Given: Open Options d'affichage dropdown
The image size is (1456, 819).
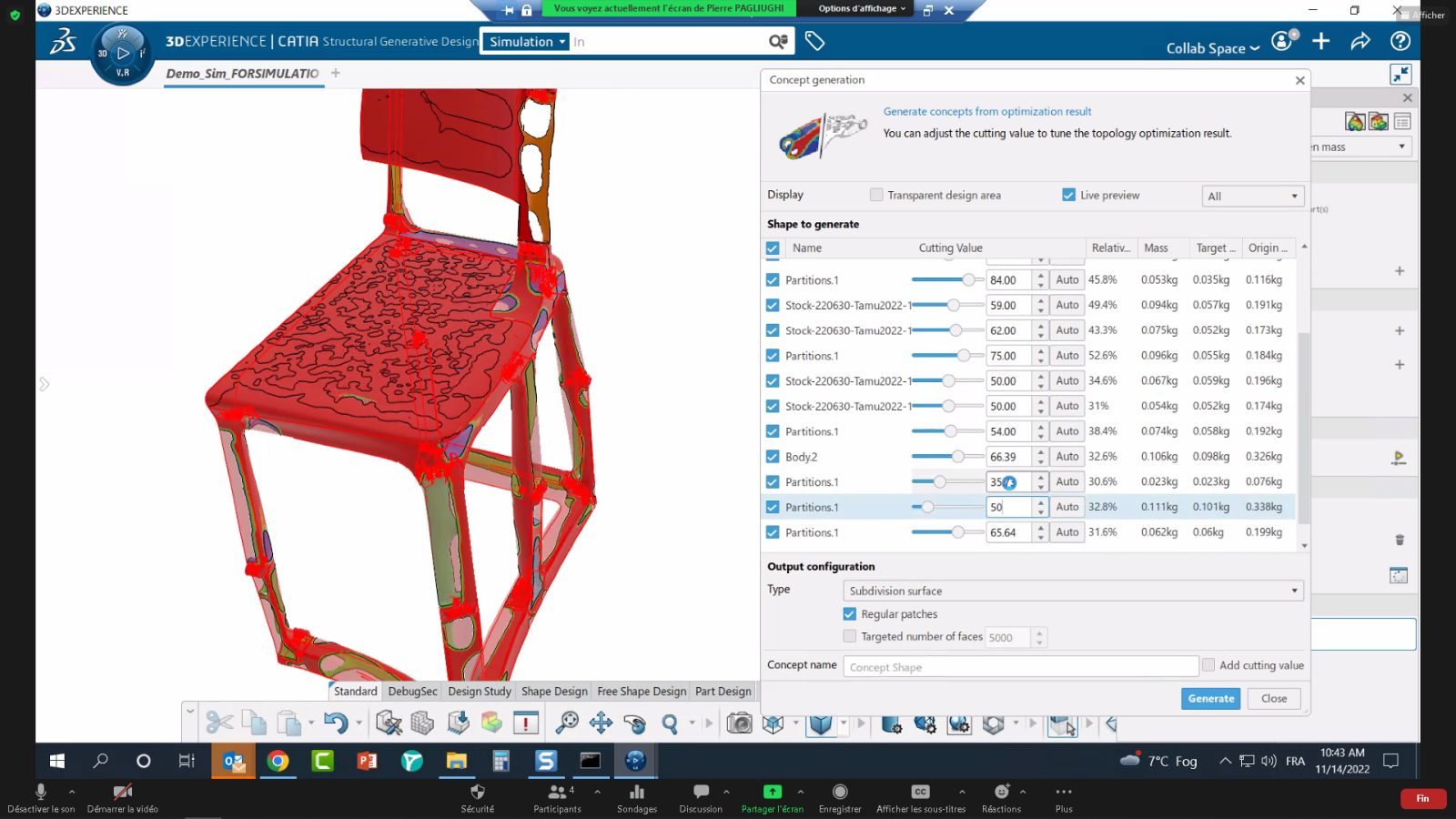Looking at the screenshot, I should (x=862, y=9).
